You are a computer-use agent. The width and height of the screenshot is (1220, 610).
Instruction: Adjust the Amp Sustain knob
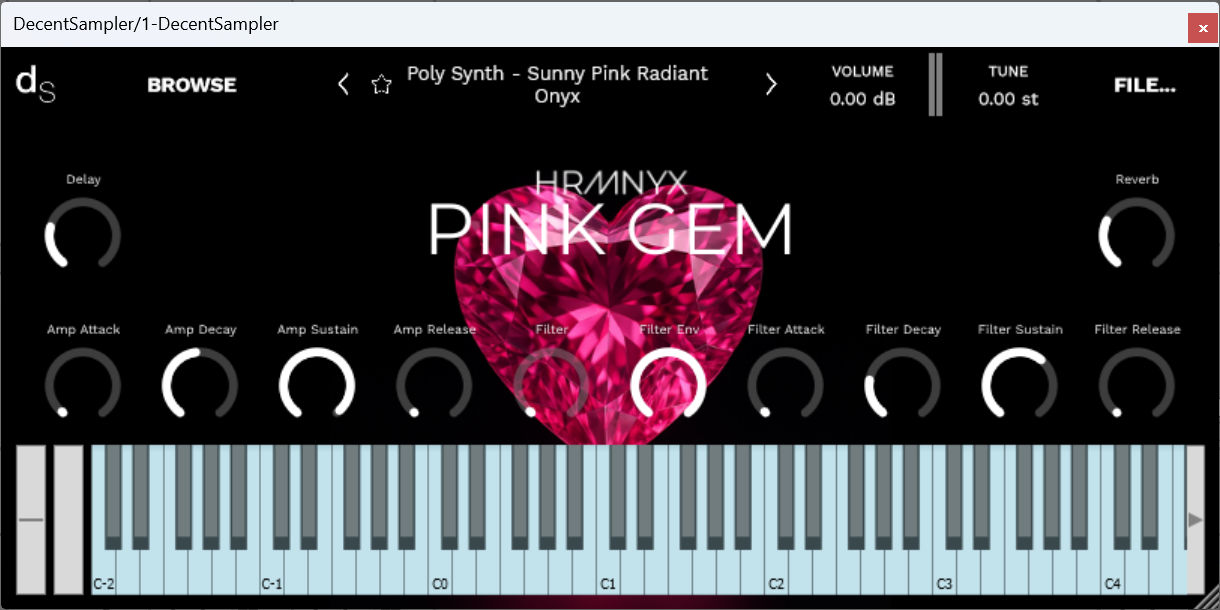click(317, 386)
